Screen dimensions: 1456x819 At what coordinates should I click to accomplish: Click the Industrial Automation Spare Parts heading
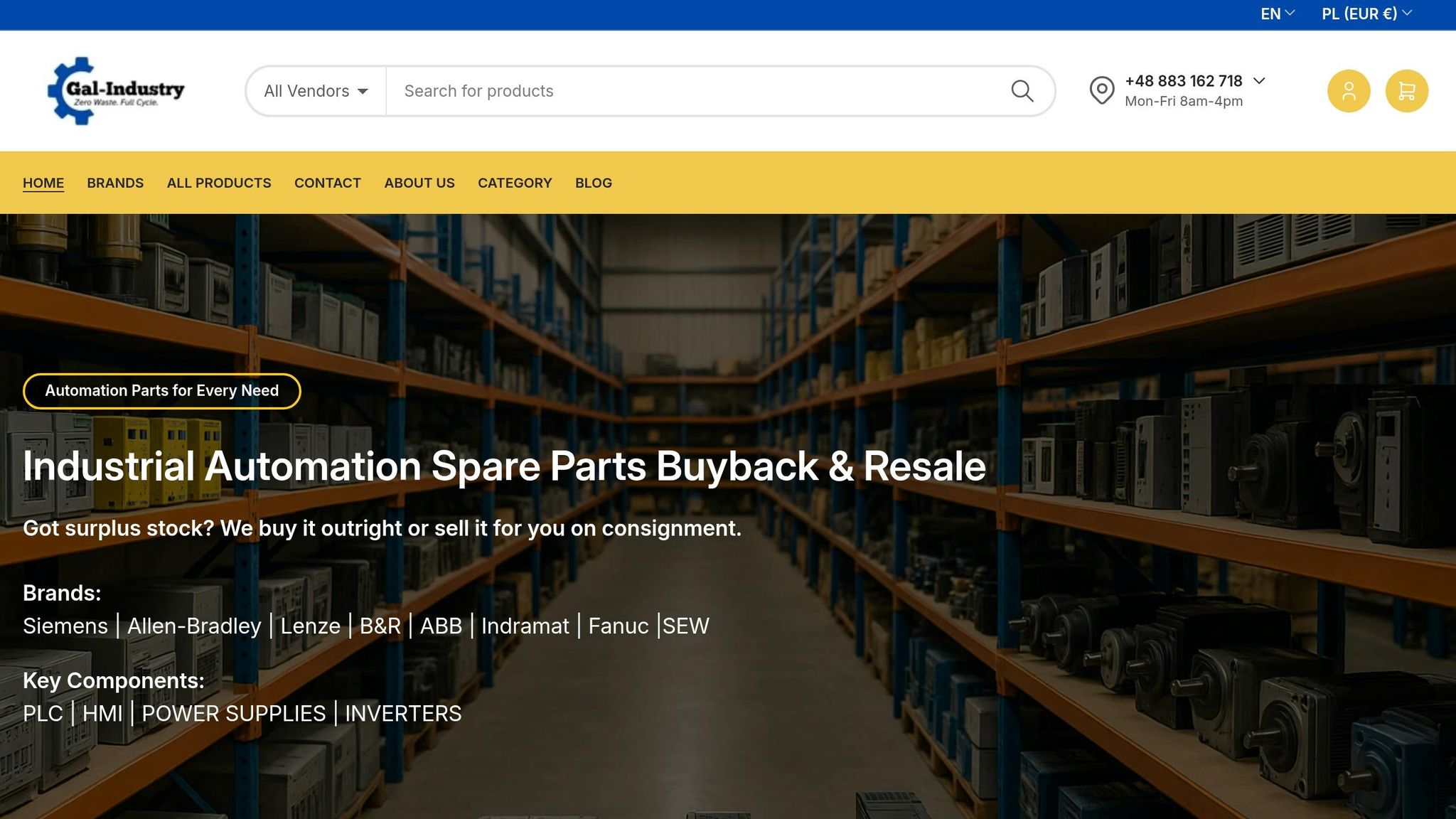(504, 466)
